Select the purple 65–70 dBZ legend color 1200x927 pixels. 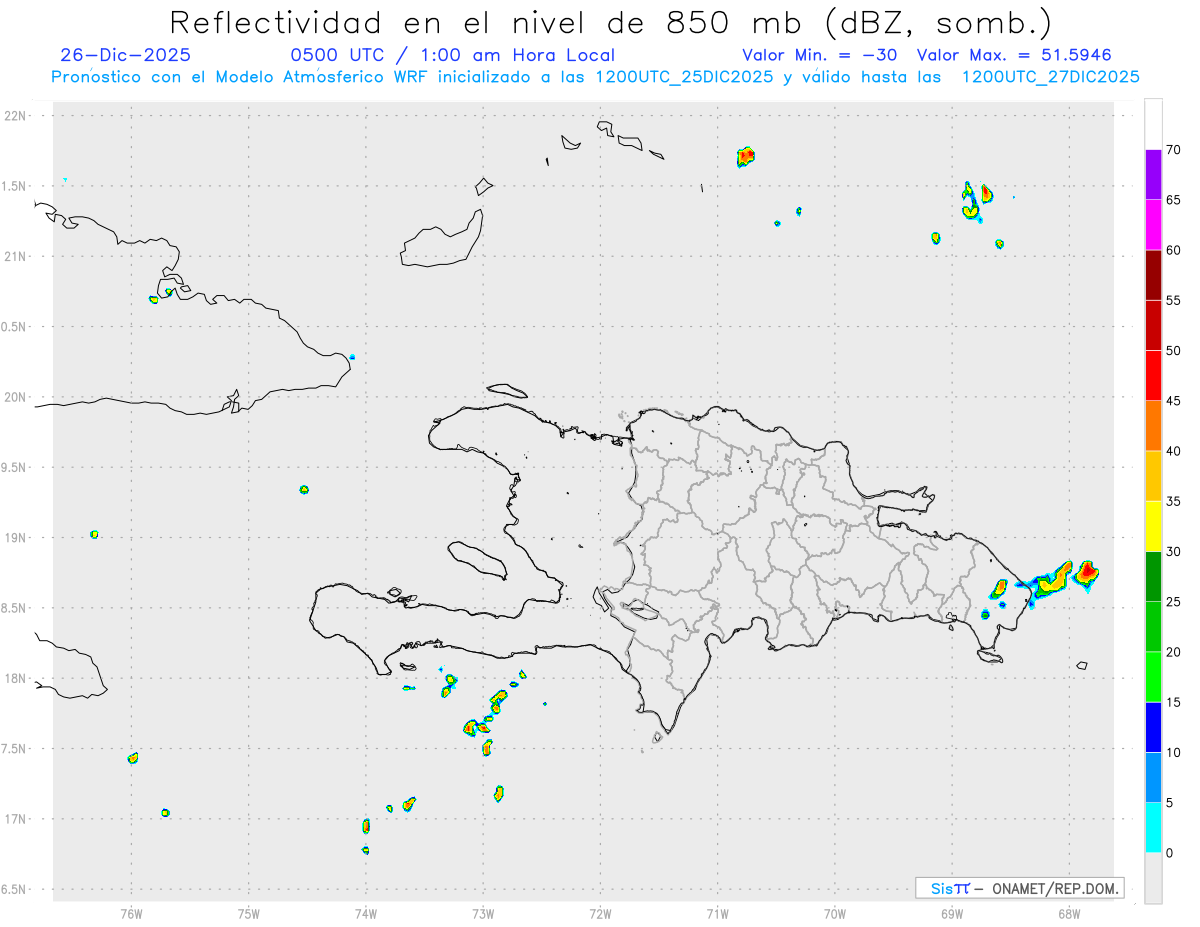pyautogui.click(x=1153, y=175)
